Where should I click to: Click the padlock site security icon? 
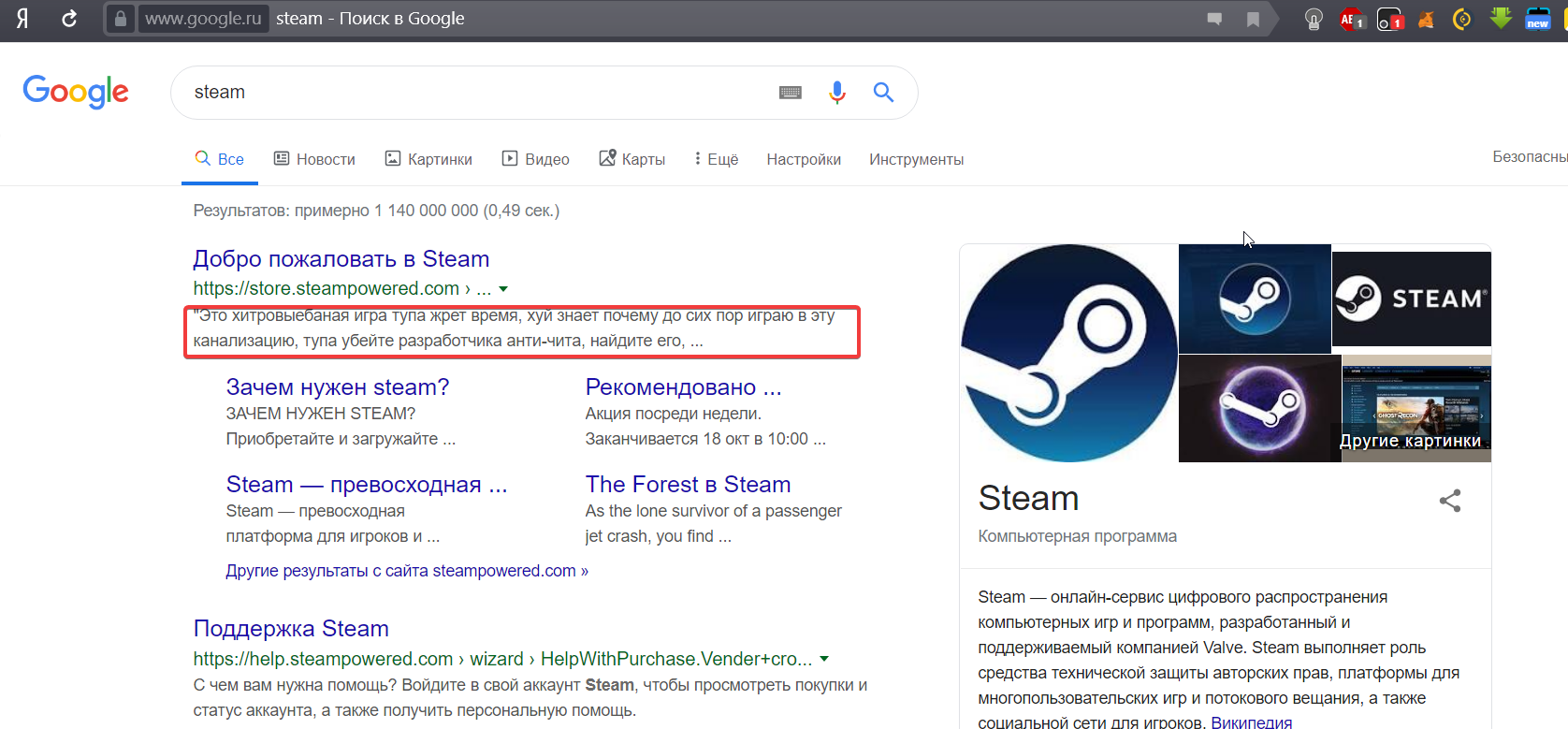pyautogui.click(x=120, y=19)
